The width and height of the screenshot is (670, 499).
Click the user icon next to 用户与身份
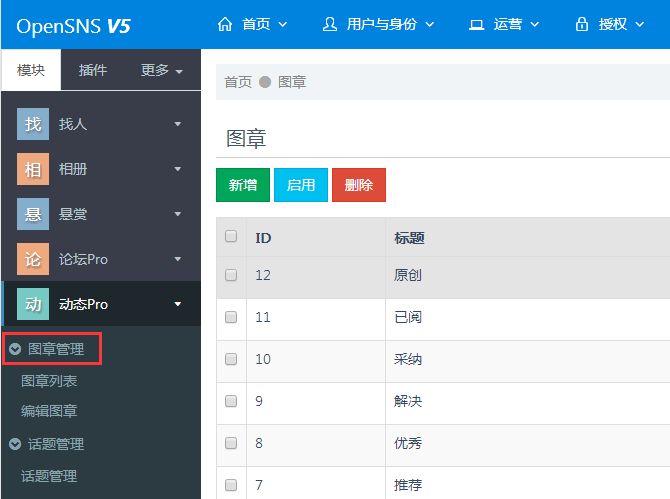click(329, 24)
